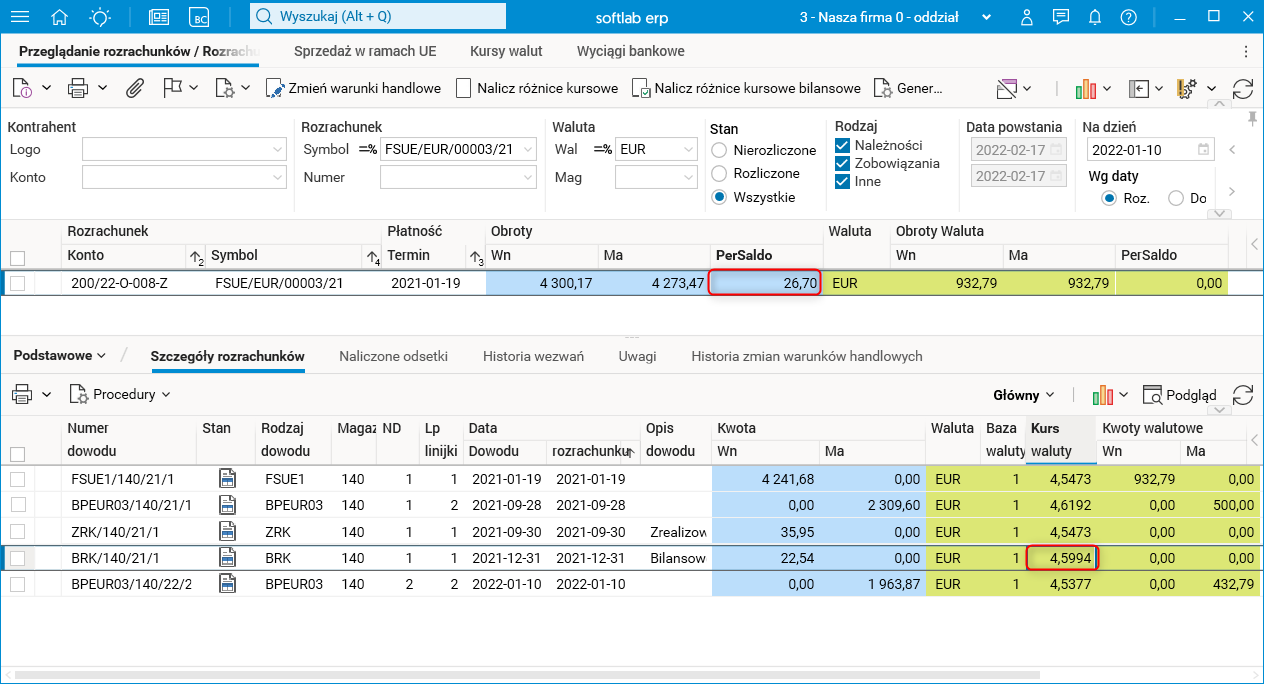
Task: Open the news panel icon
Action: (159, 17)
